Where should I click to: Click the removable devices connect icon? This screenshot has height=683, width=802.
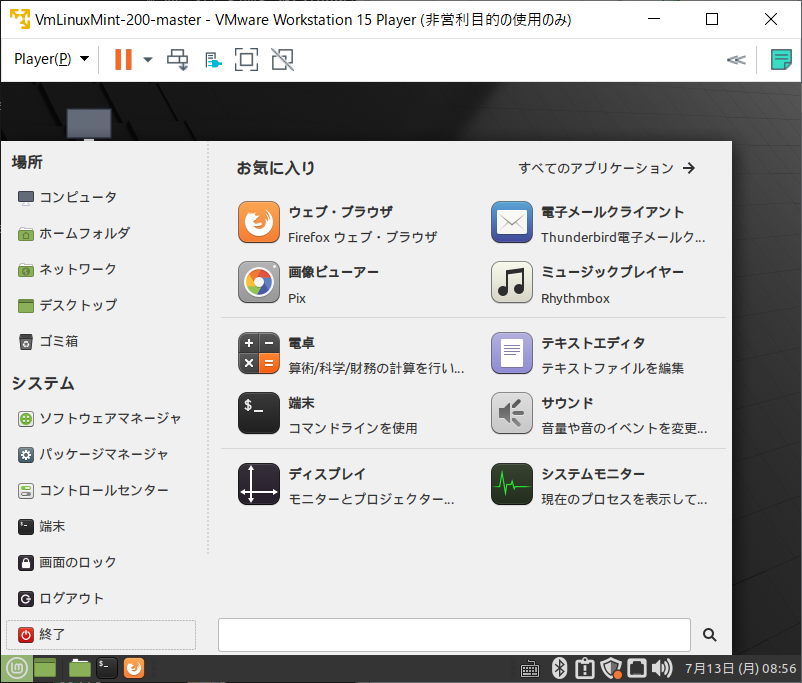coord(213,60)
